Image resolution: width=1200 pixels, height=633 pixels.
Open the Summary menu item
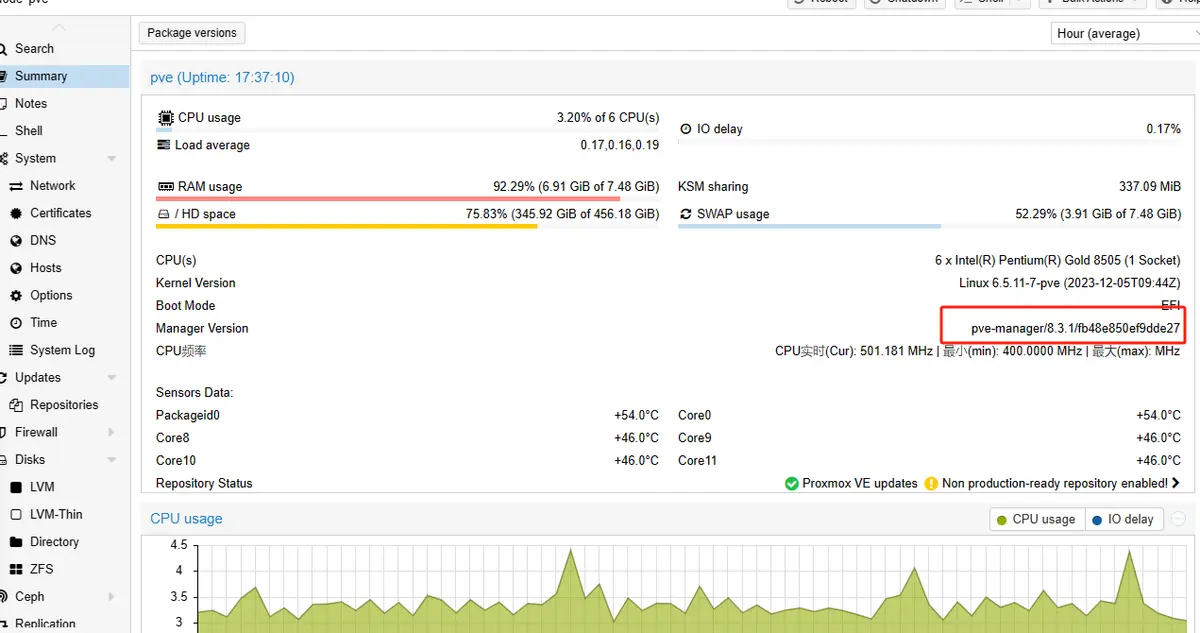coord(64,76)
